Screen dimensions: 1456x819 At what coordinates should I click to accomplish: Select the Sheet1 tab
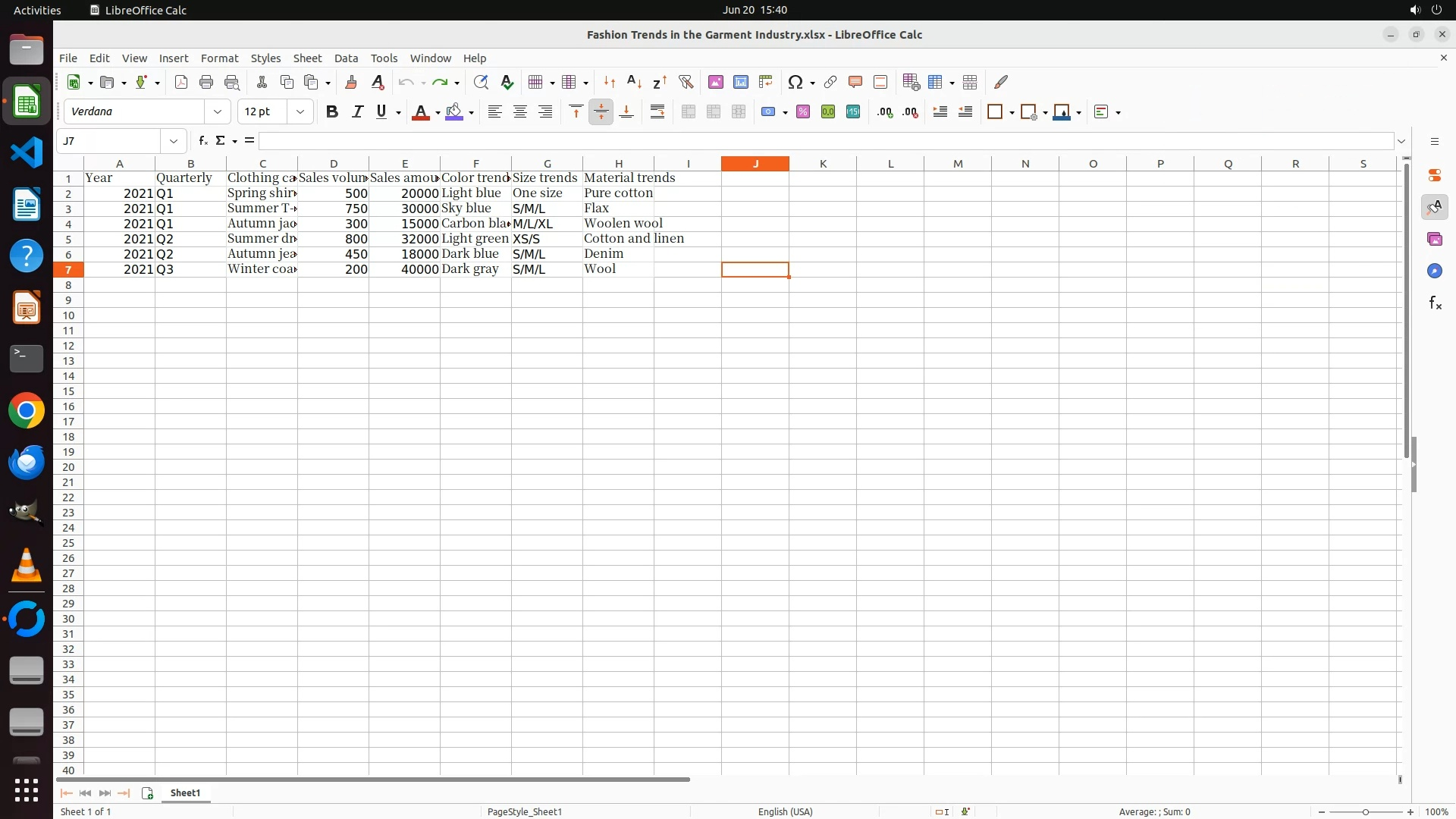185,793
